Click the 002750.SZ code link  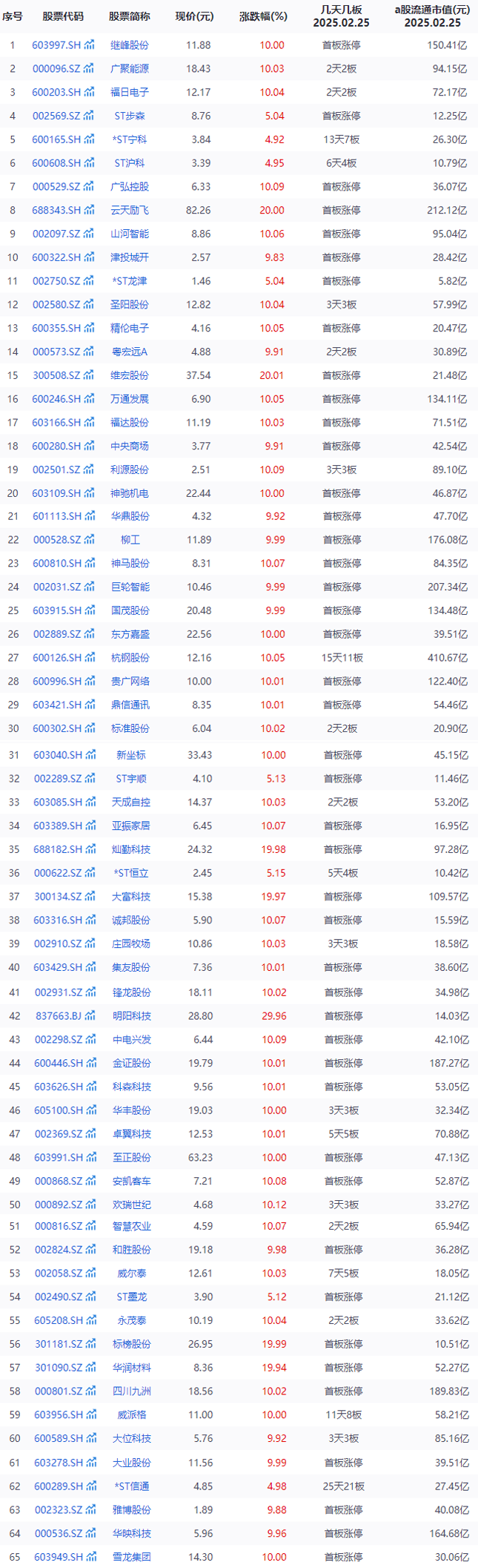tap(56, 281)
